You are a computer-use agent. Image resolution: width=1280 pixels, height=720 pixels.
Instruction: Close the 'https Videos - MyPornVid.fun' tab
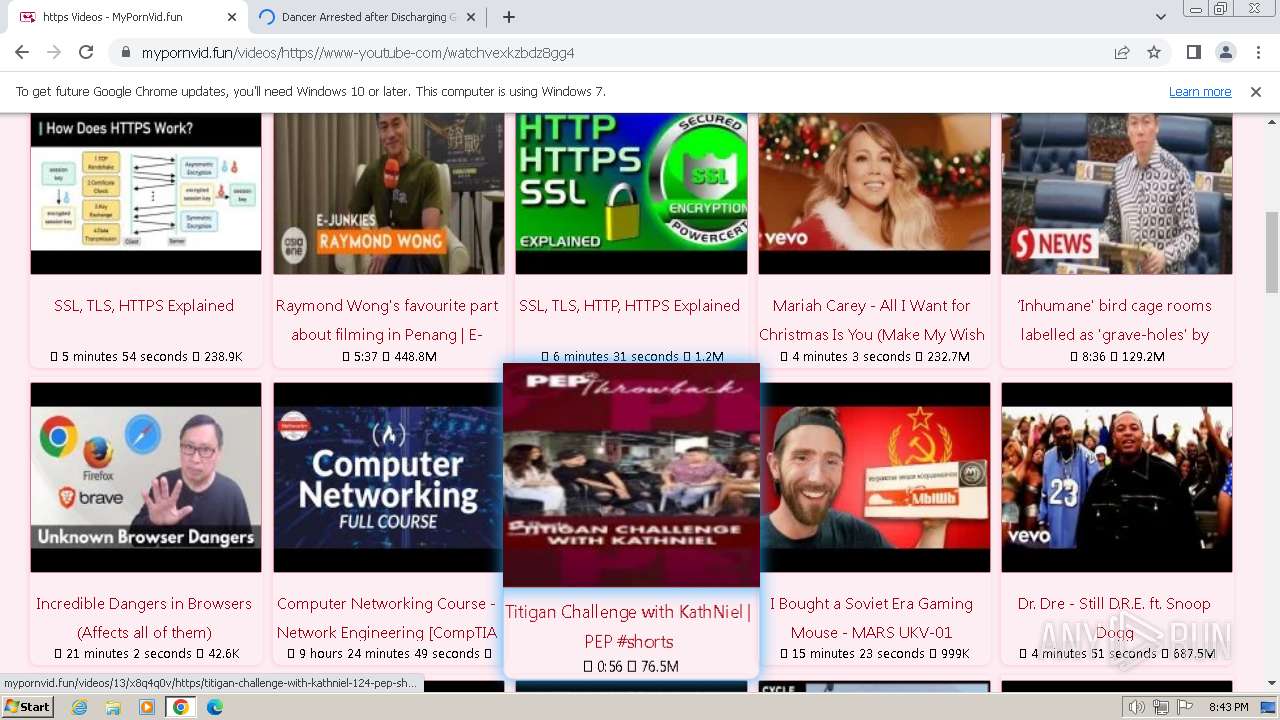[x=232, y=17]
